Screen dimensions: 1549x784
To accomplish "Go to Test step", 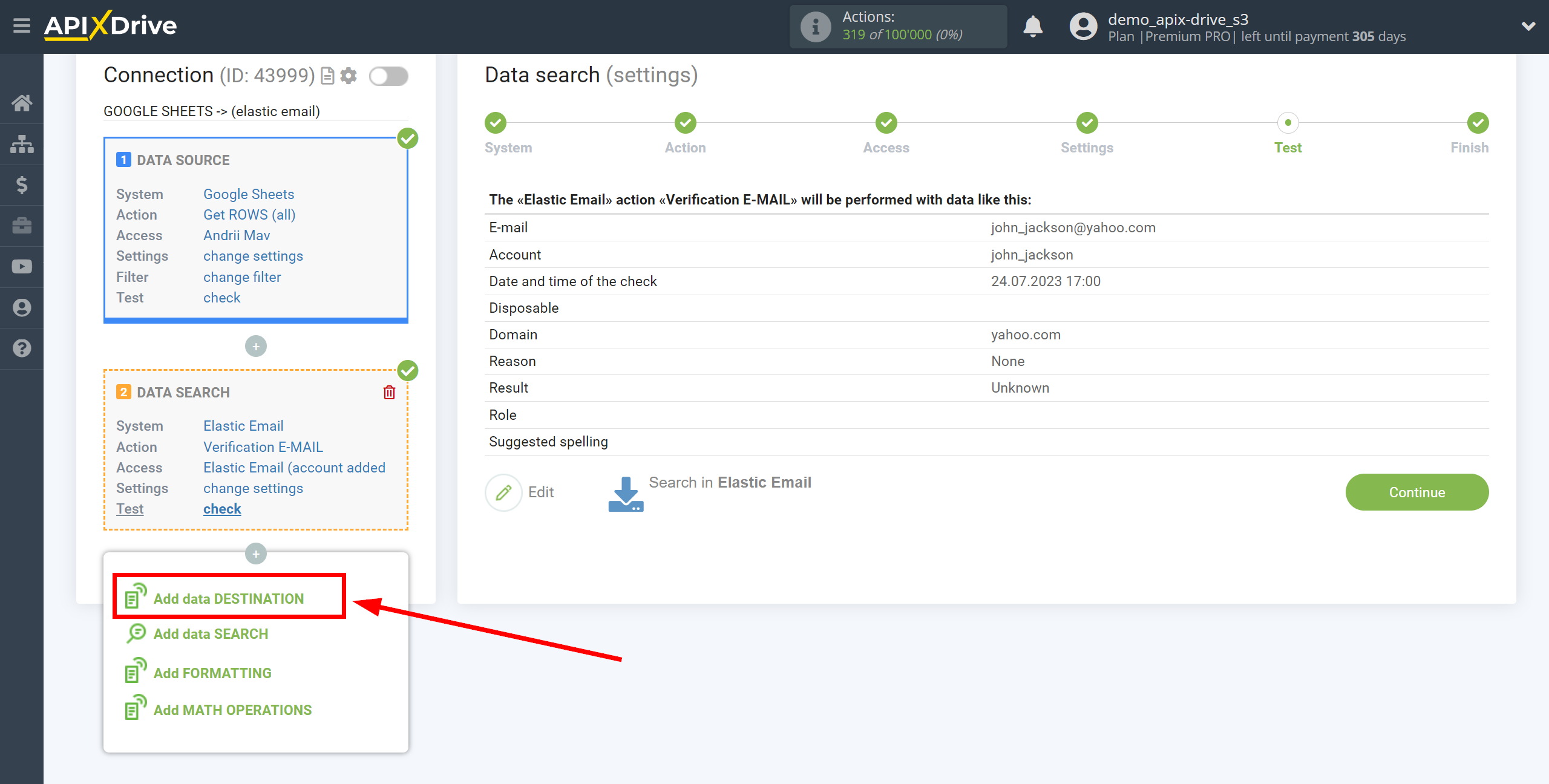I will pyautogui.click(x=1288, y=123).
